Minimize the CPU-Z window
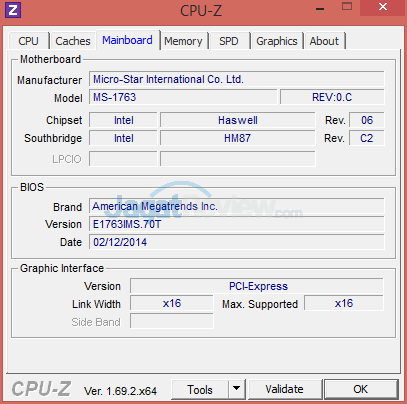The width and height of the screenshot is (407, 404). point(320,9)
